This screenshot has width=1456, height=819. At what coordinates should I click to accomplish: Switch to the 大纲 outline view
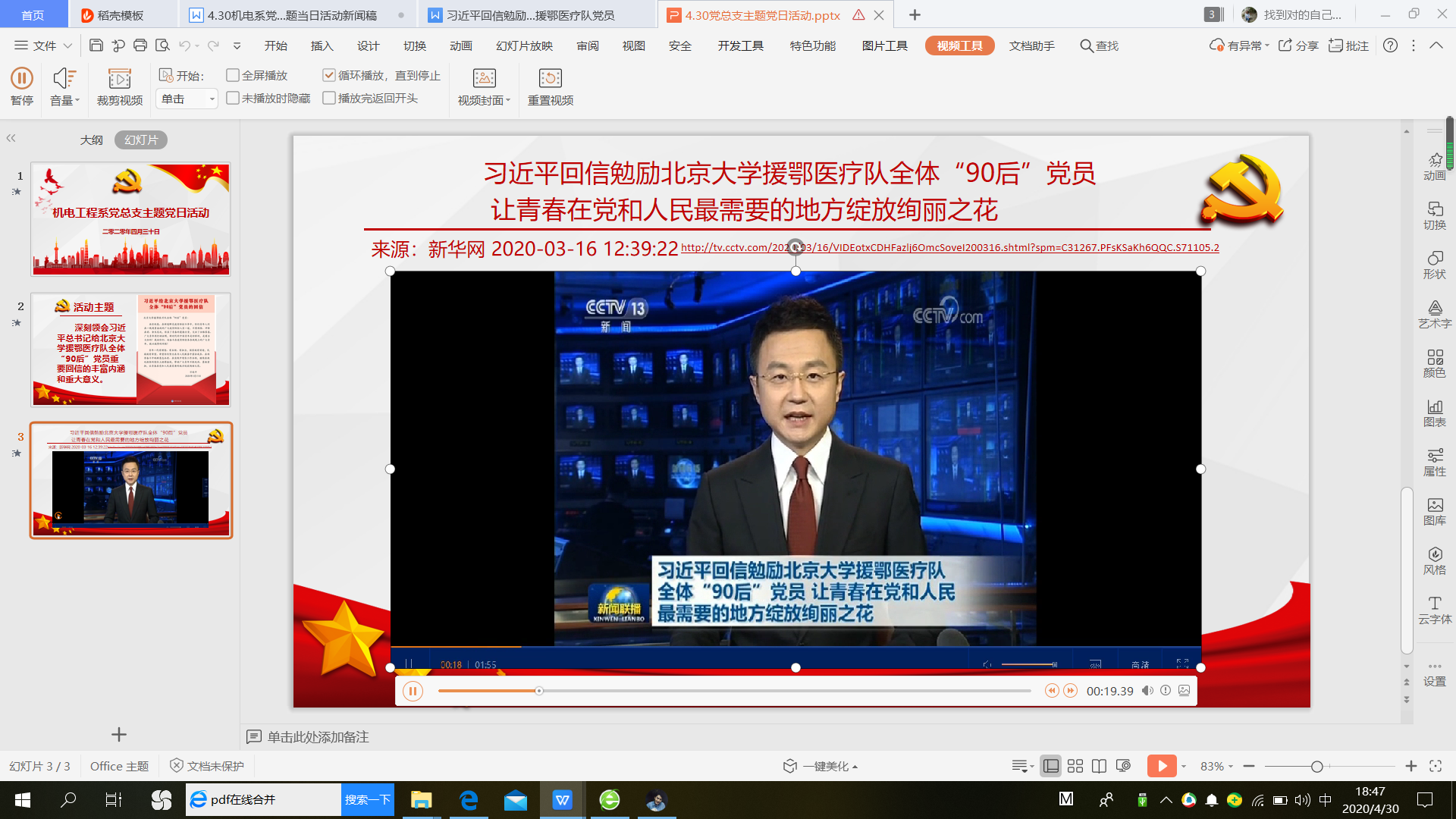pos(92,140)
